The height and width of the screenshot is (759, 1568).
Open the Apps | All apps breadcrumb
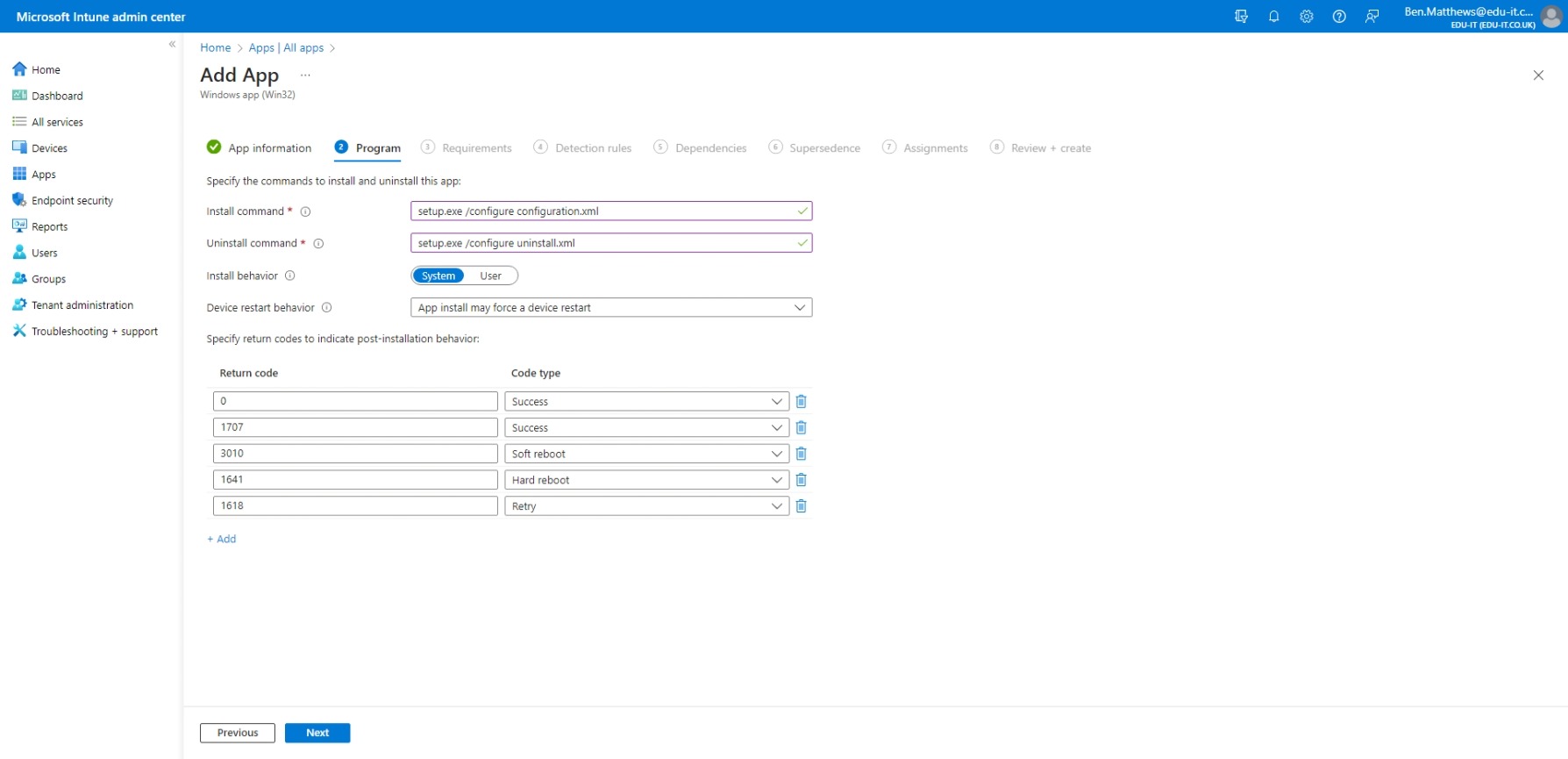point(286,47)
